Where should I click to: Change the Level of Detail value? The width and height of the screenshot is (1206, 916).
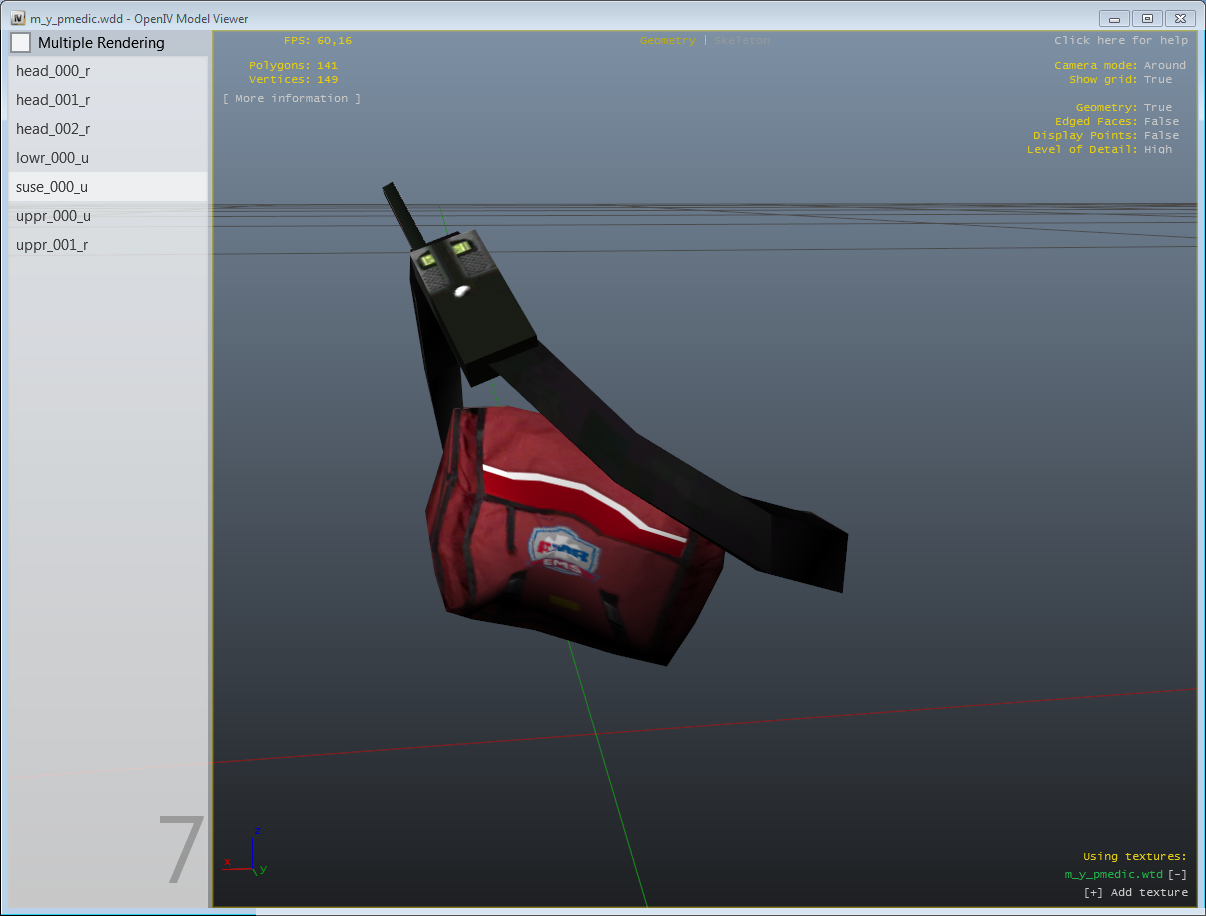(1157, 150)
